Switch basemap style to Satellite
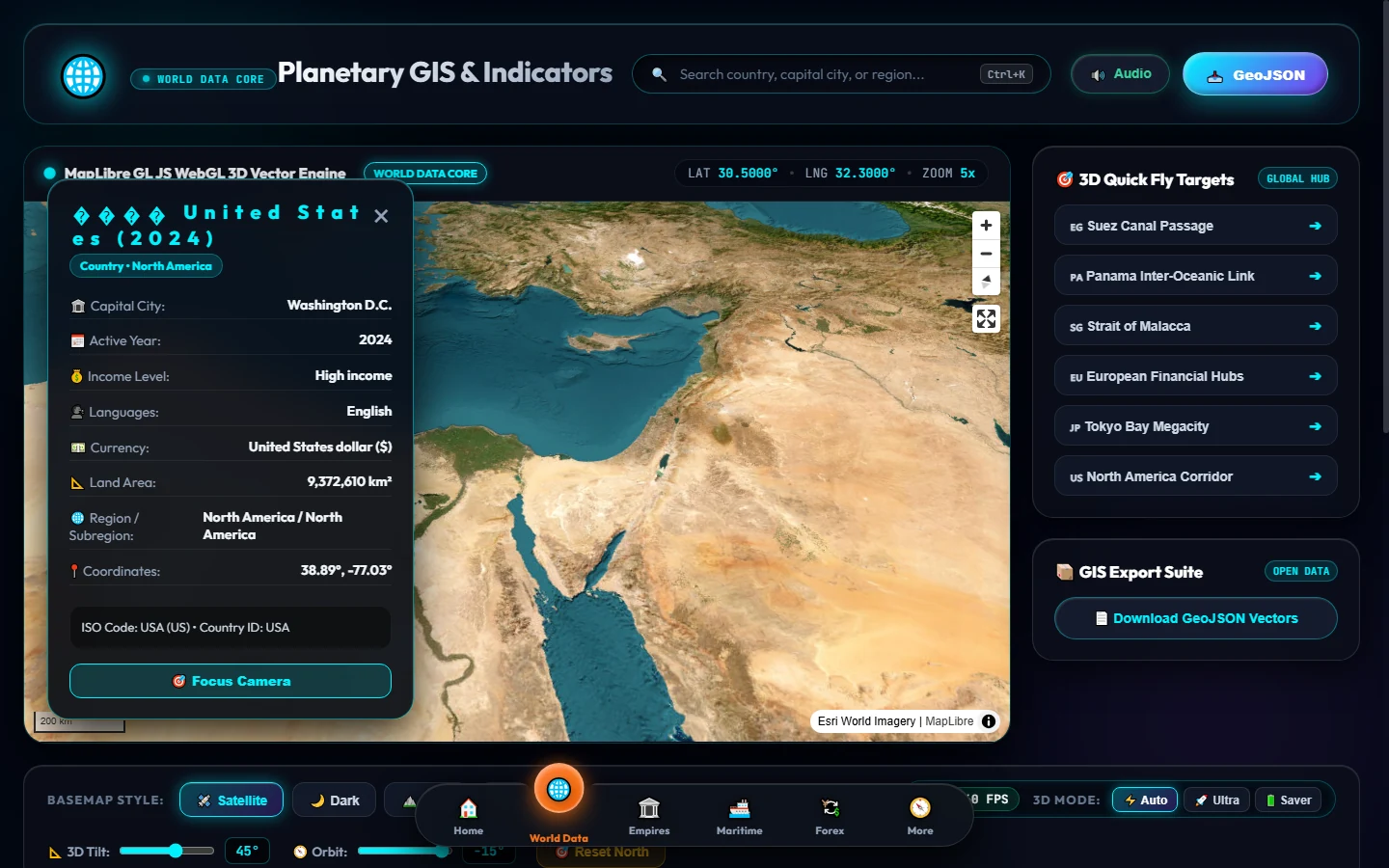 [231, 800]
